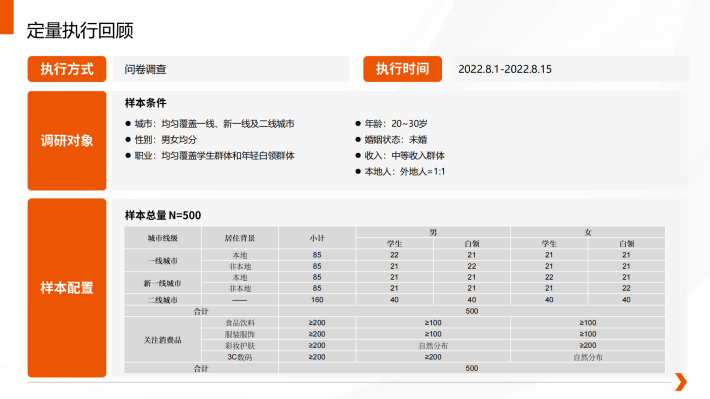
Task: Click the 关注消费品 row label cell
Action: (163, 340)
